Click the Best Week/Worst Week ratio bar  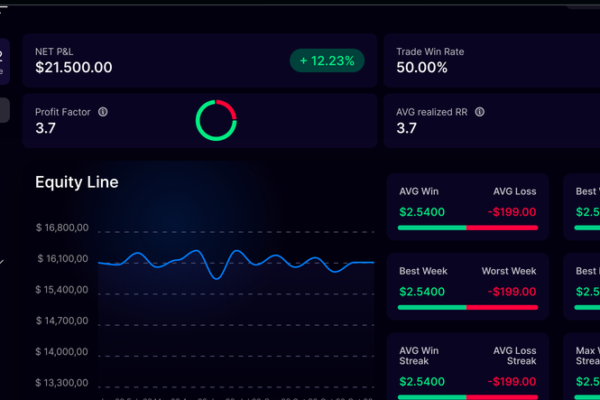coord(467,307)
